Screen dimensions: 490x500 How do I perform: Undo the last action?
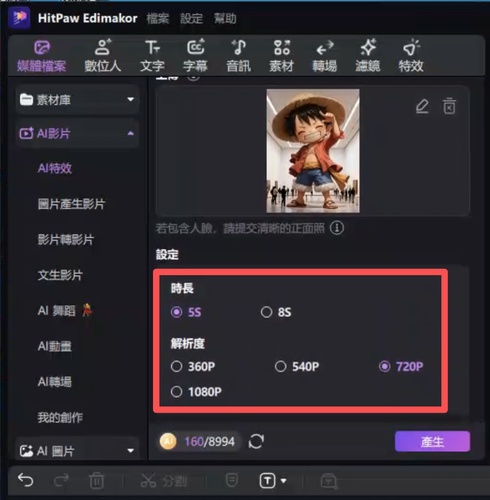coord(26,480)
